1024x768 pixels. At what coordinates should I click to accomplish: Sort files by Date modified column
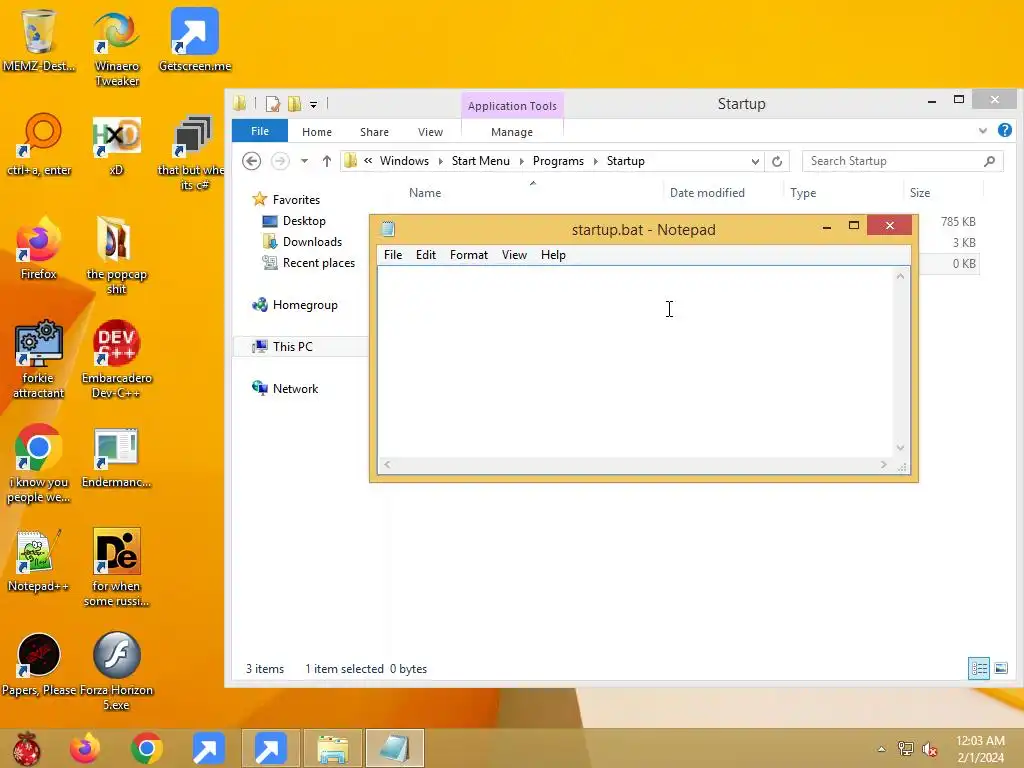pyautogui.click(x=707, y=193)
